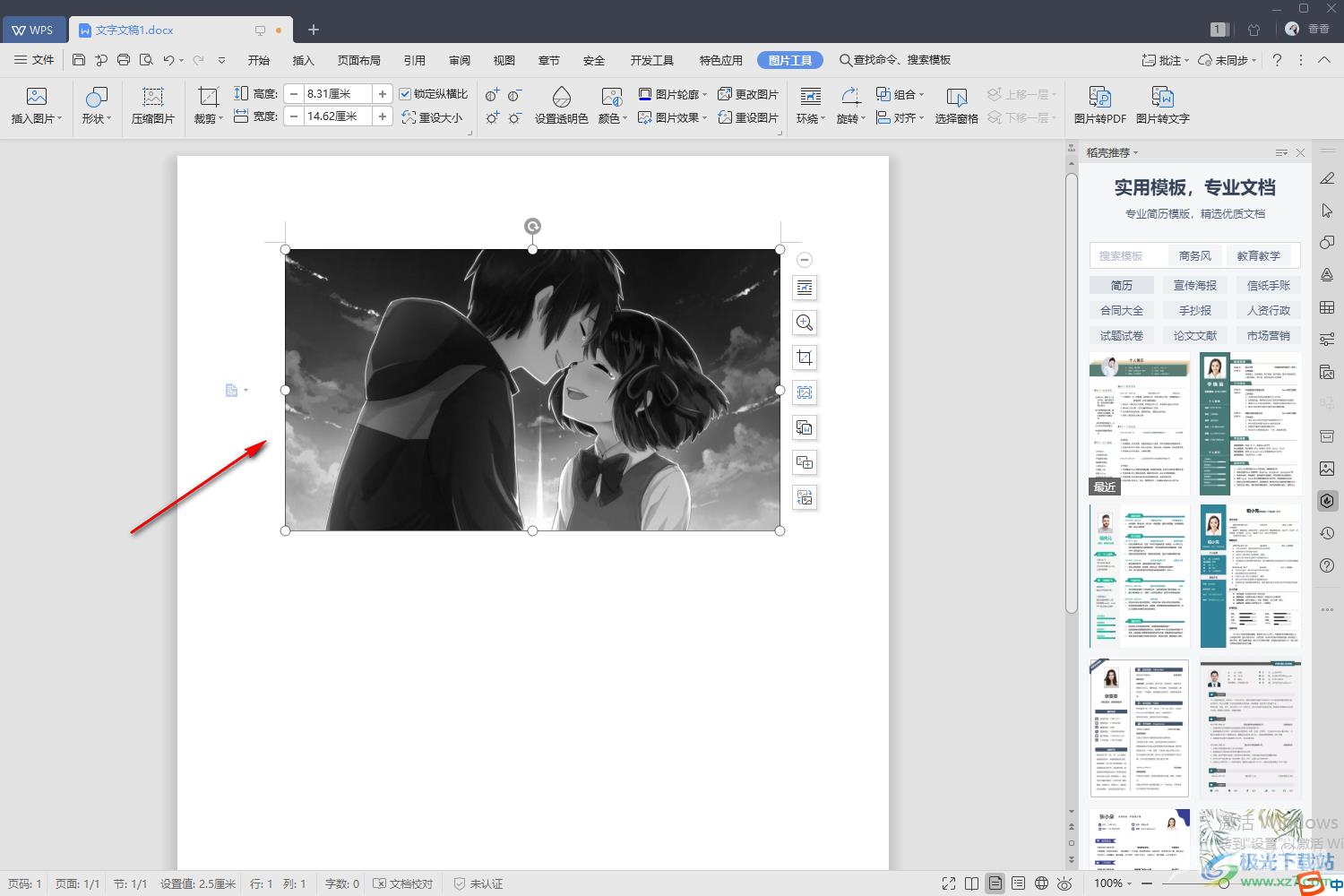Click the 图片转PDF convert icon
Screen dimensions: 1344x896
(1100, 106)
